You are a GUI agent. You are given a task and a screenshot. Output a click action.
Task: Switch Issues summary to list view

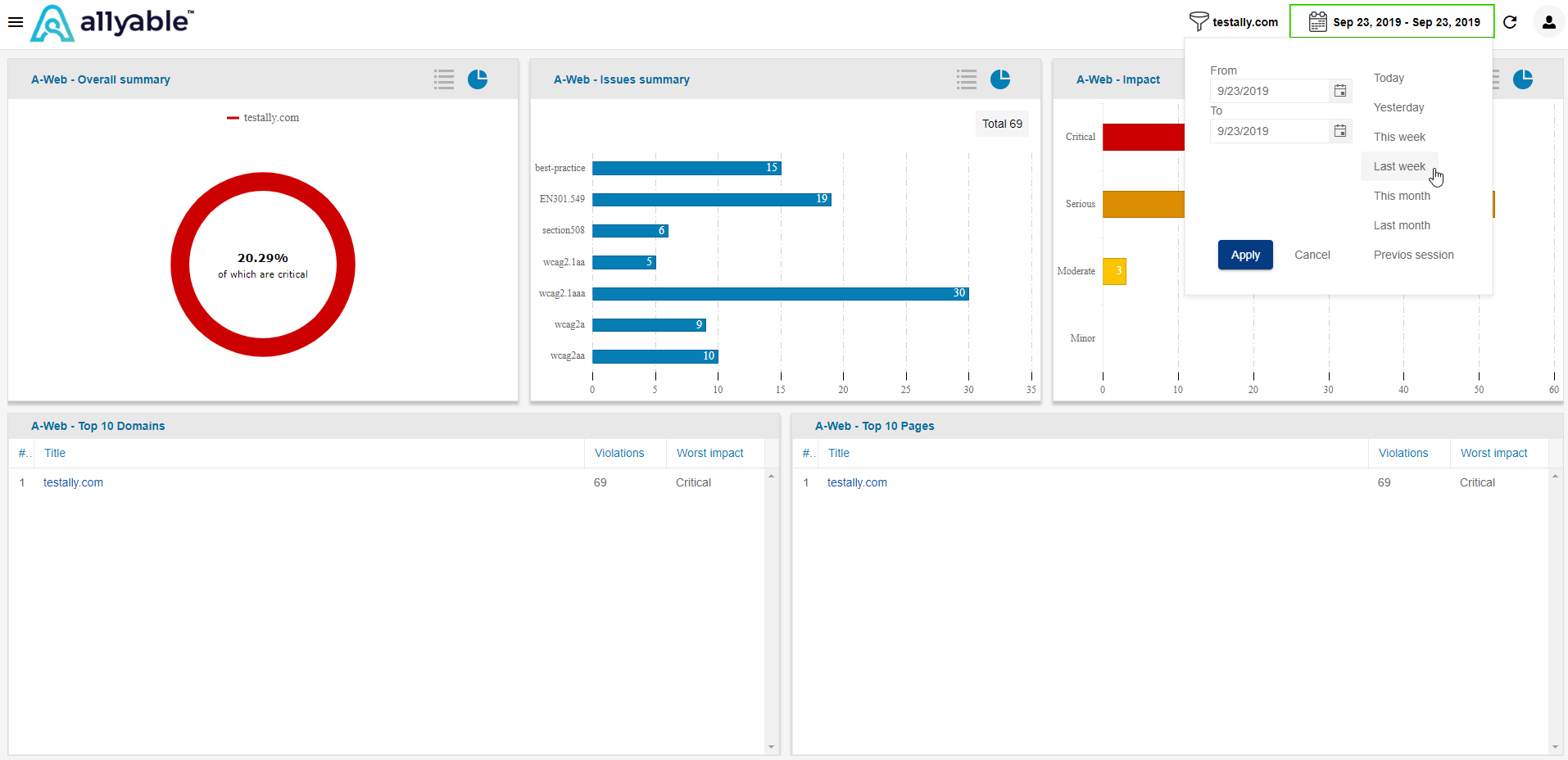click(x=967, y=79)
